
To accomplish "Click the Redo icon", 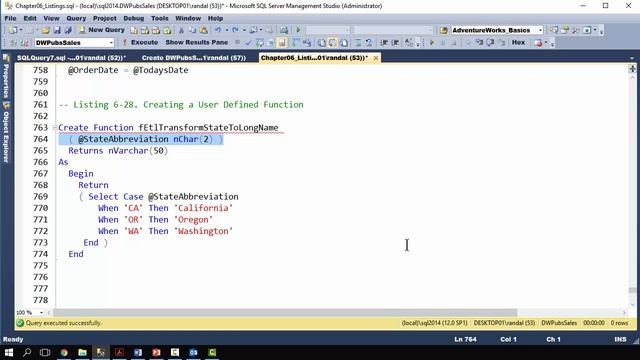I will (x=236, y=30).
